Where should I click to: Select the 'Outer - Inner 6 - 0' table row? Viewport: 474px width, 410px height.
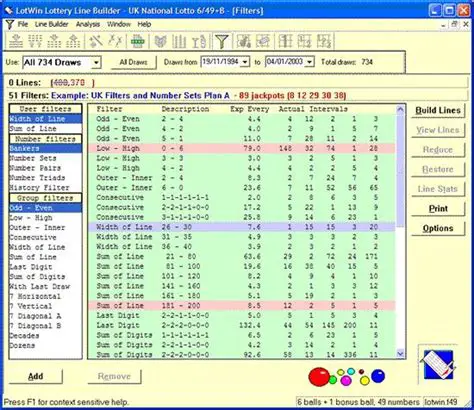click(242, 188)
